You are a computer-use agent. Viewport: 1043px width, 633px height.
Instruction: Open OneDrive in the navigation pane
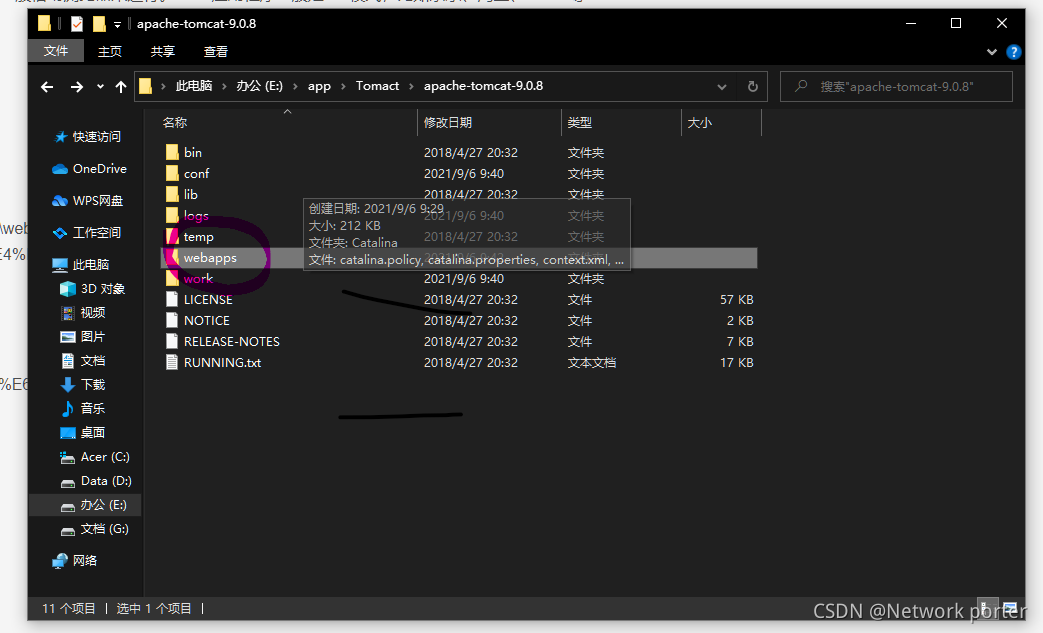point(100,169)
